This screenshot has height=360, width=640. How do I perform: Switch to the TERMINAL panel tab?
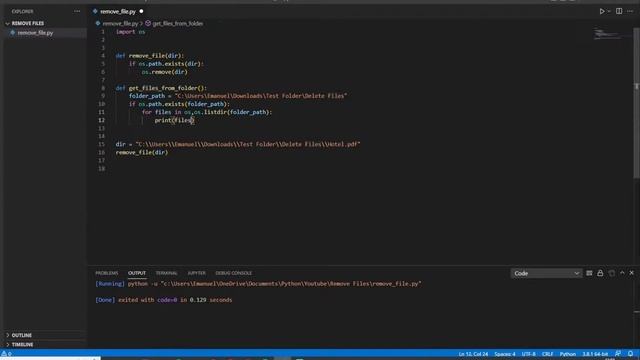(x=167, y=273)
